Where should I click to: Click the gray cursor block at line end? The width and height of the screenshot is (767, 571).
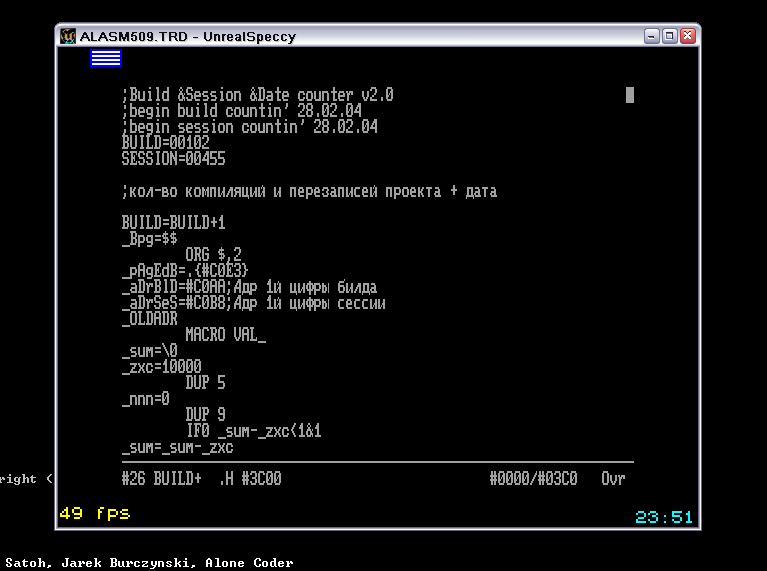click(630, 95)
